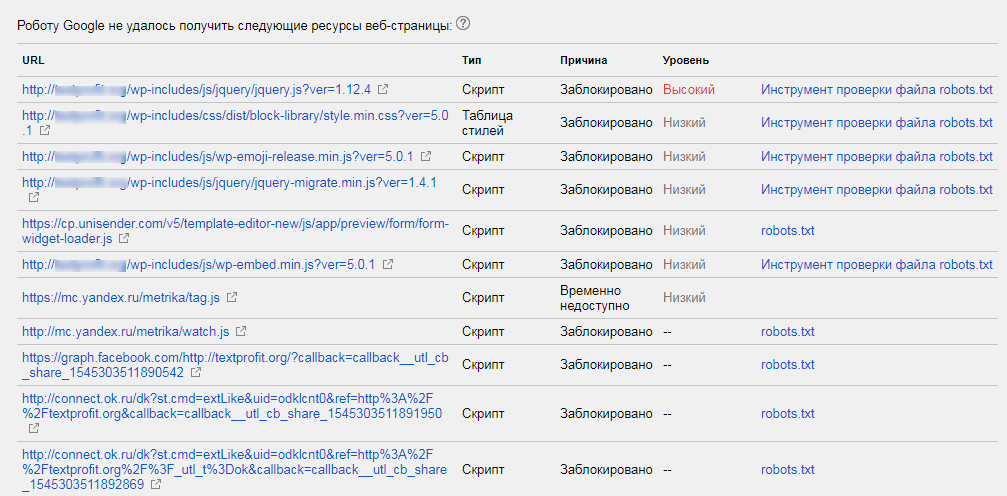
Task: Open connect.ok.ru link ending 1545303511892869
Action: click(x=234, y=470)
